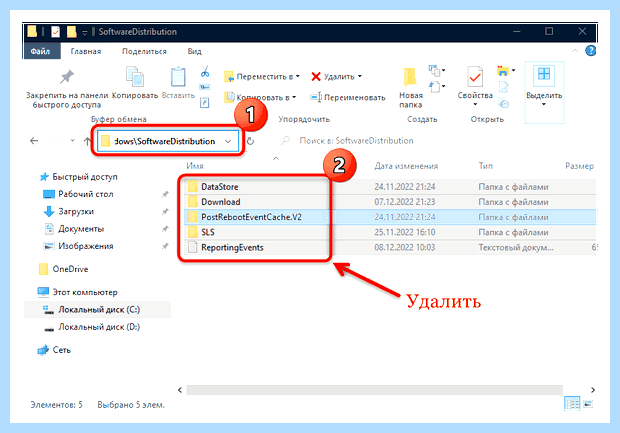Select the Download folder name
The image size is (620, 433).
220,202
